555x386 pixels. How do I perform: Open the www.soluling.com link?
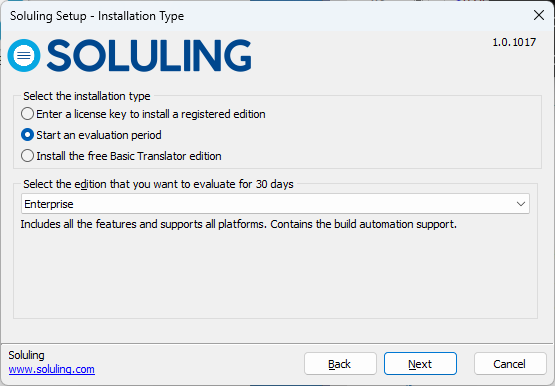(52, 369)
